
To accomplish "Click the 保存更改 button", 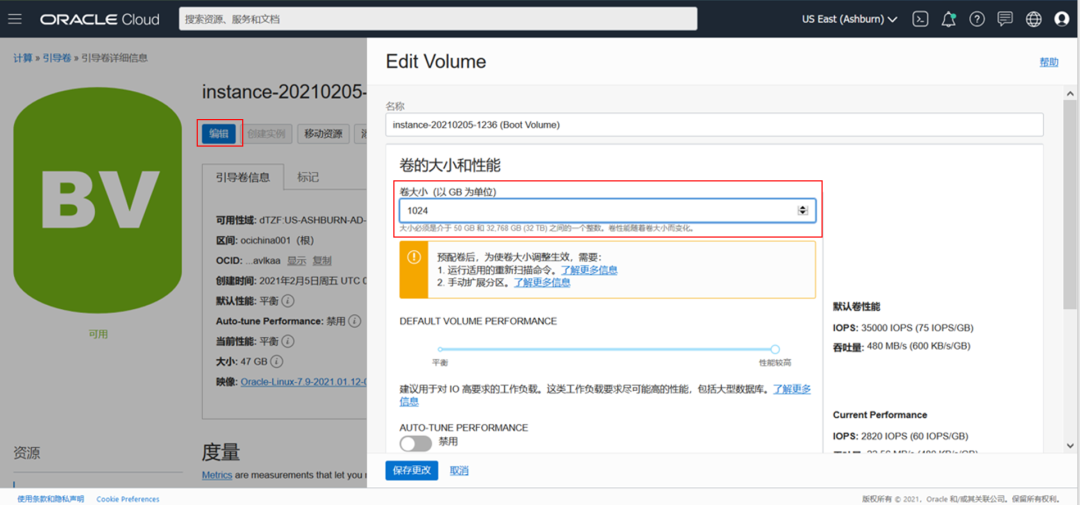I will (411, 471).
